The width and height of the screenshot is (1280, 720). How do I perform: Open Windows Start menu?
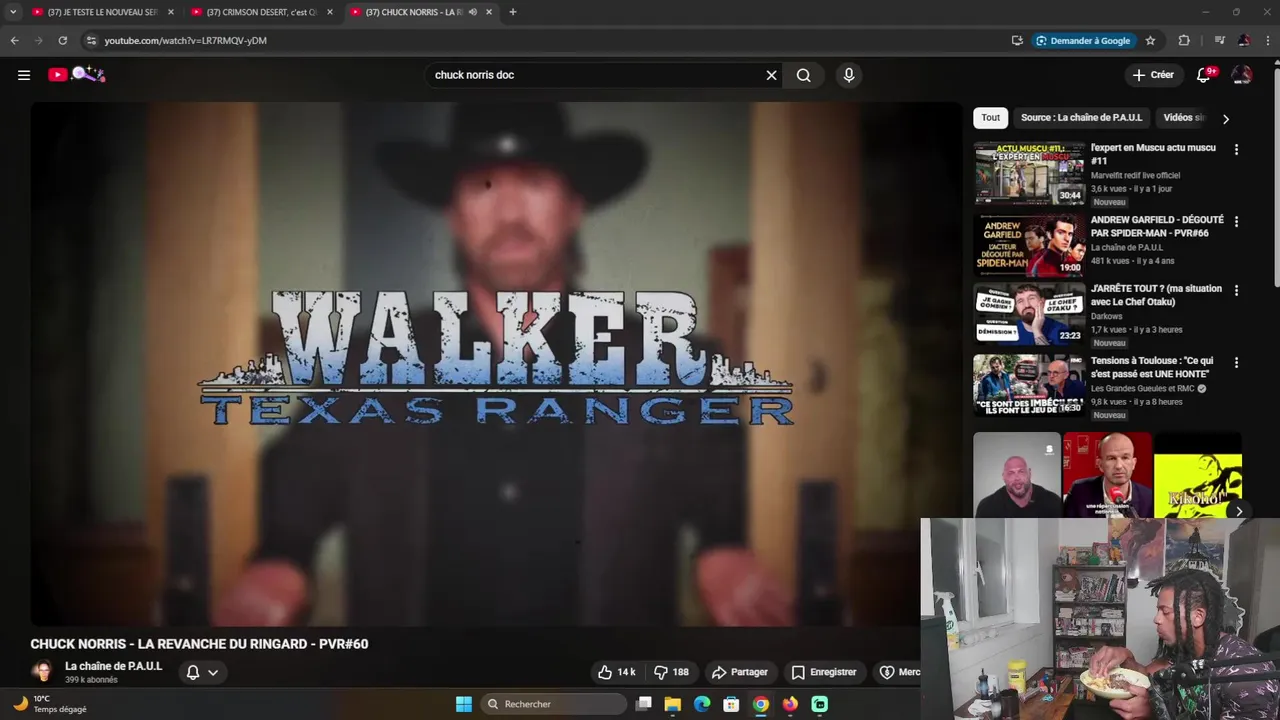[x=464, y=704]
